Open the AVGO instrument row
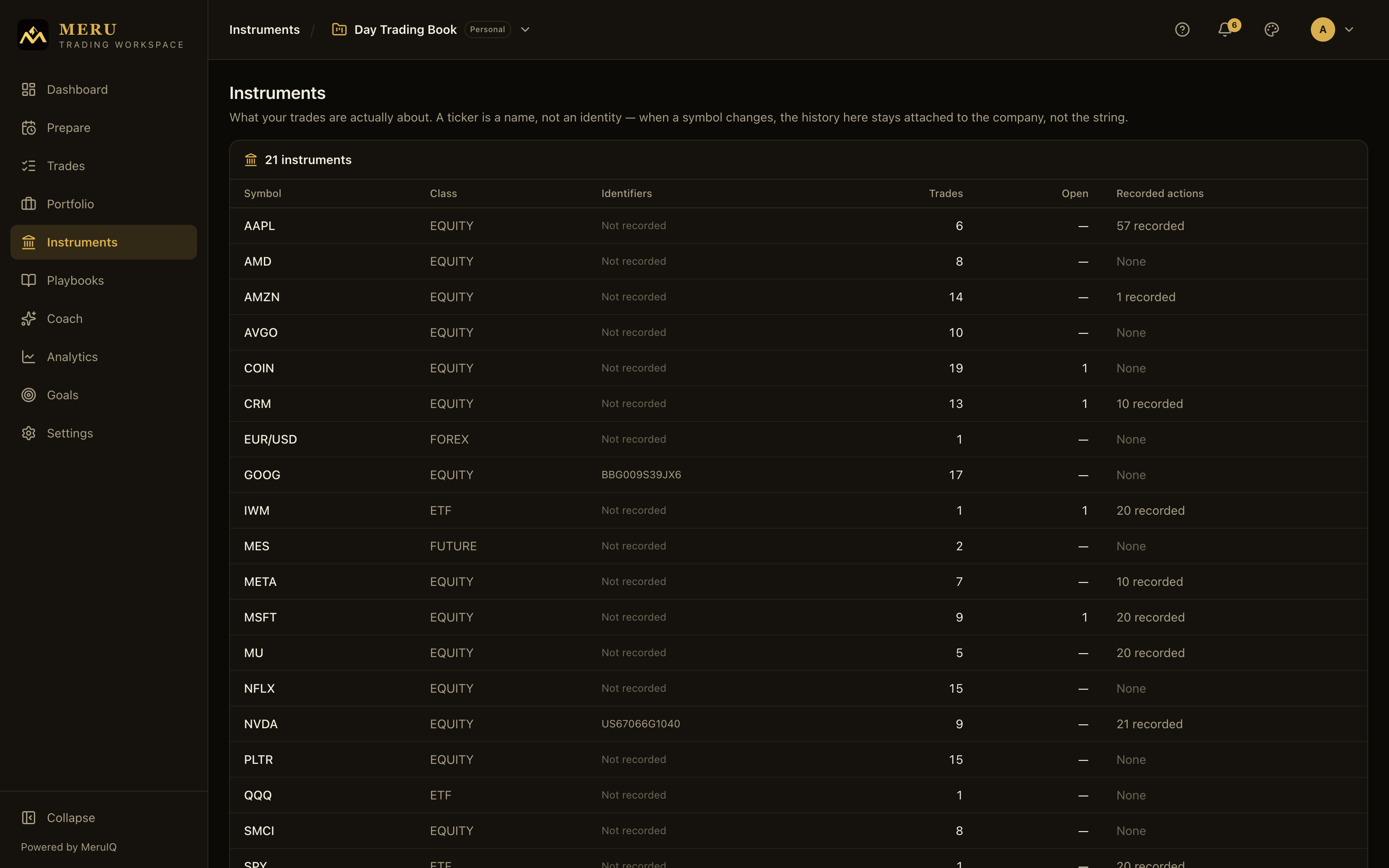Viewport: 1389px width, 868px height. click(x=798, y=332)
